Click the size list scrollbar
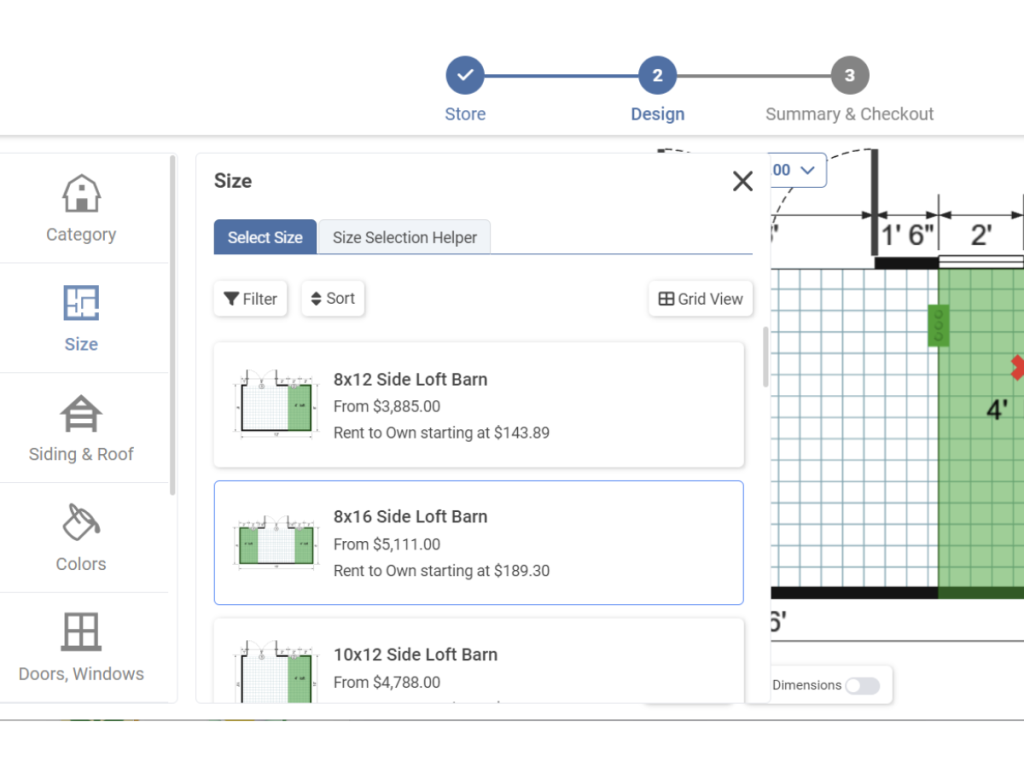Image resolution: width=1024 pixels, height=768 pixels. click(766, 357)
